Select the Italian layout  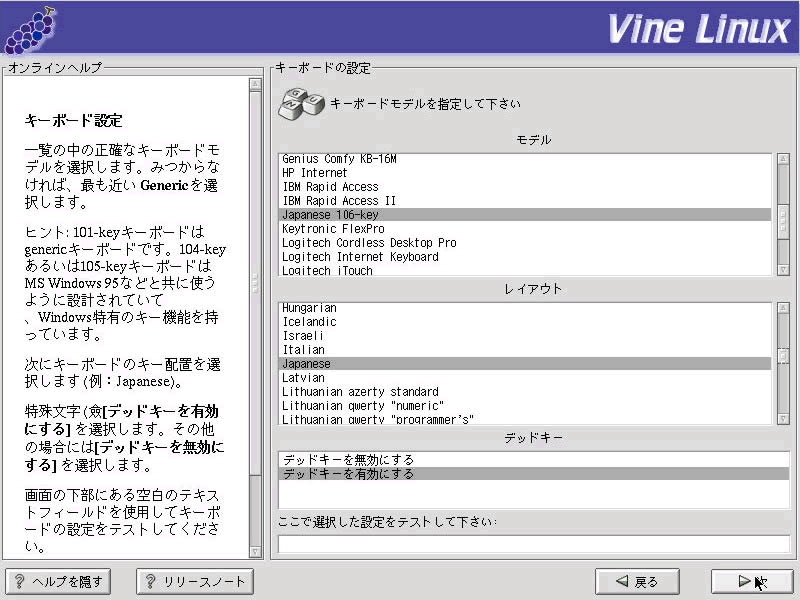[x=524, y=350]
